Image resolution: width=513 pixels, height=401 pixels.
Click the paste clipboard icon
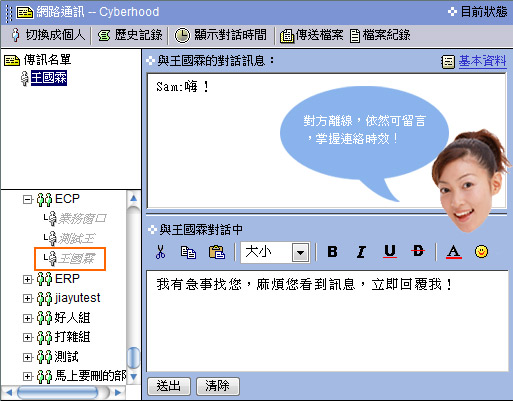click(x=217, y=252)
